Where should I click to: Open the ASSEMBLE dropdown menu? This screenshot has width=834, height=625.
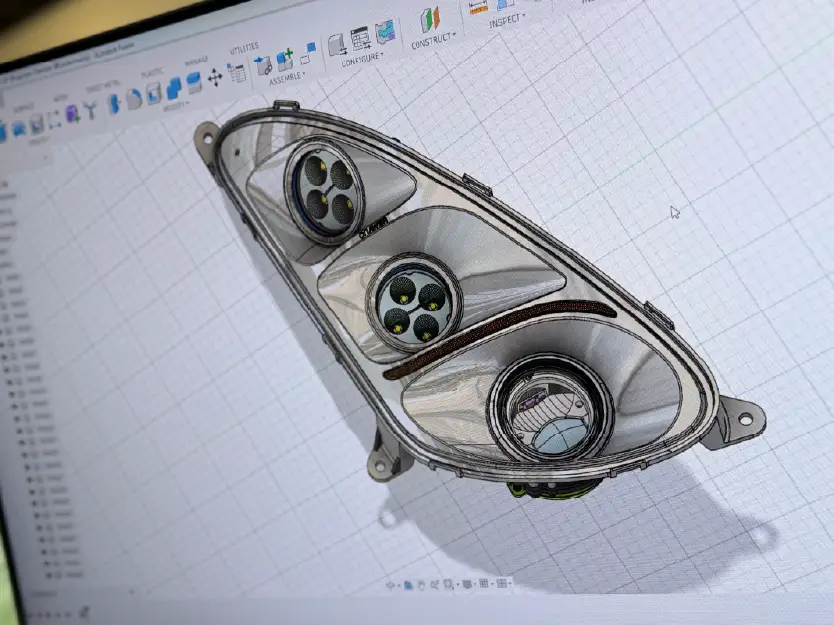tap(288, 79)
